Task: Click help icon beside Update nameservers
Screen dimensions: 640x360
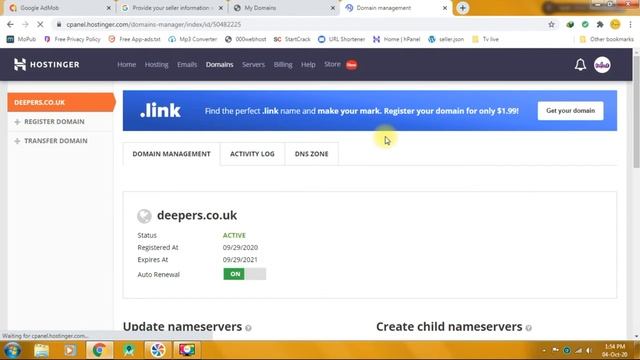Action: (x=248, y=328)
